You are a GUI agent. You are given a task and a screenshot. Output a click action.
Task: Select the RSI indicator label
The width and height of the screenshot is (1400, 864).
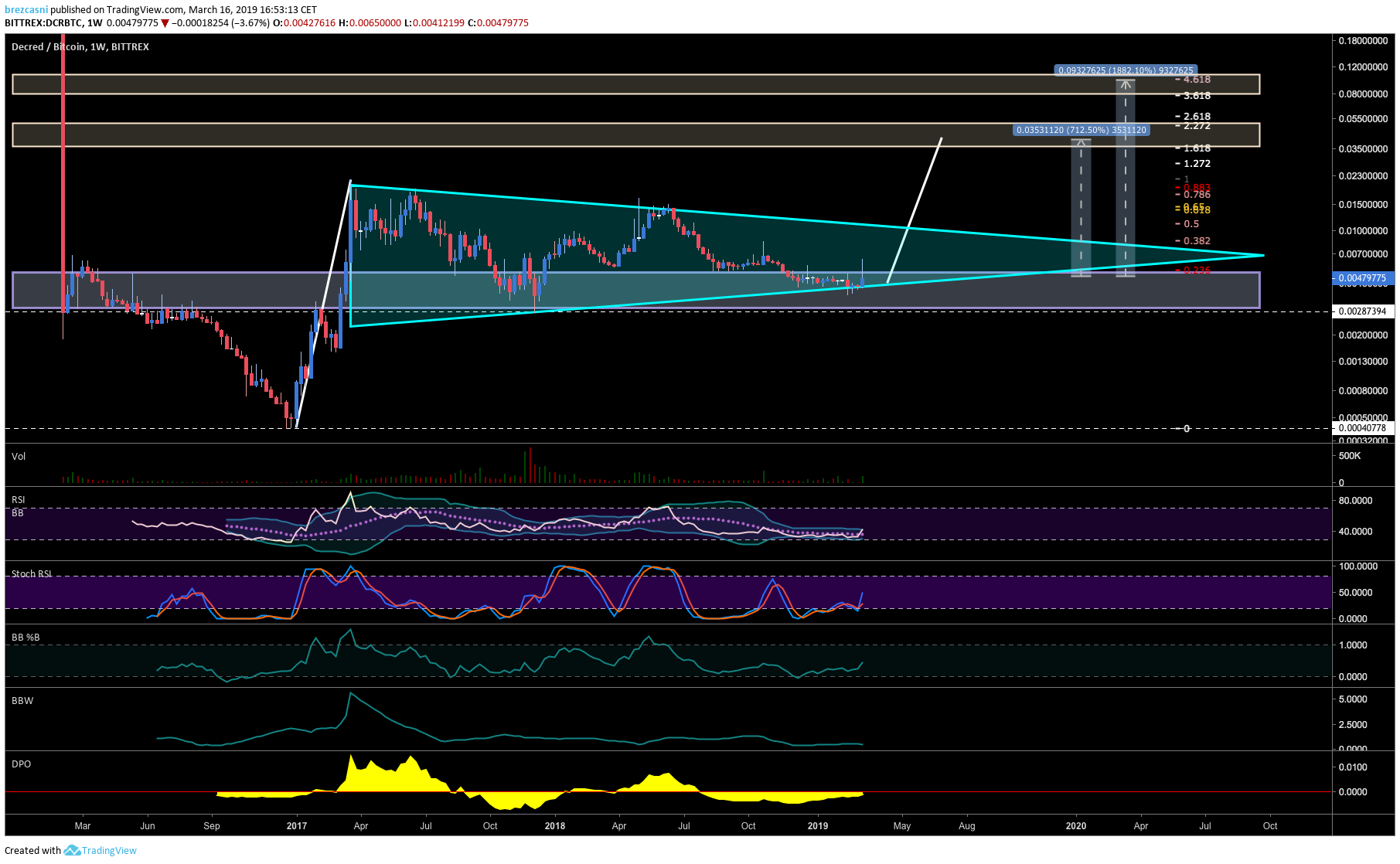point(19,500)
